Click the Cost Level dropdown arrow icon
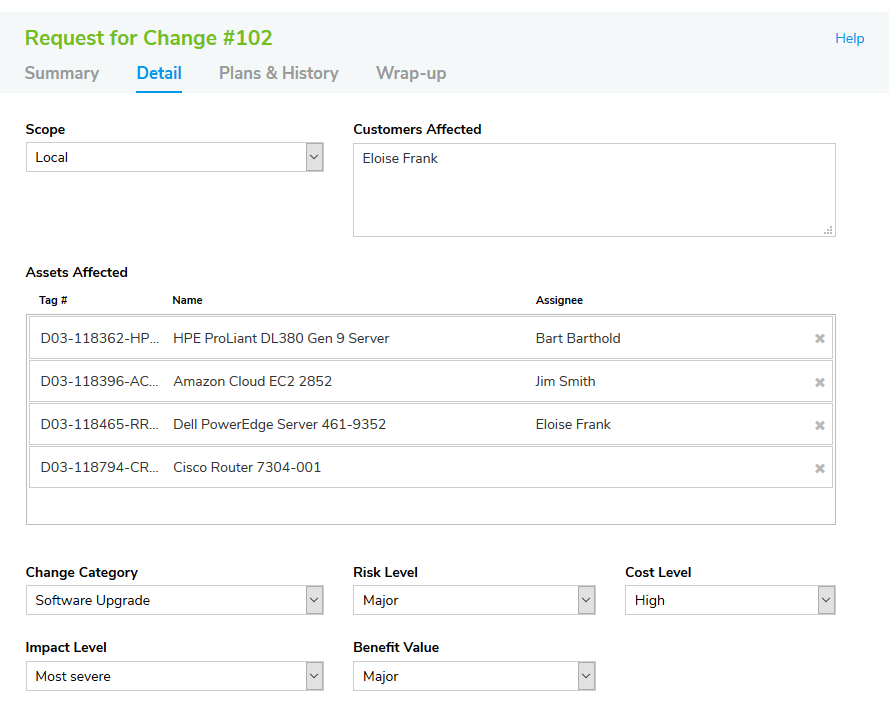The height and width of the screenshot is (713, 889). click(x=826, y=599)
